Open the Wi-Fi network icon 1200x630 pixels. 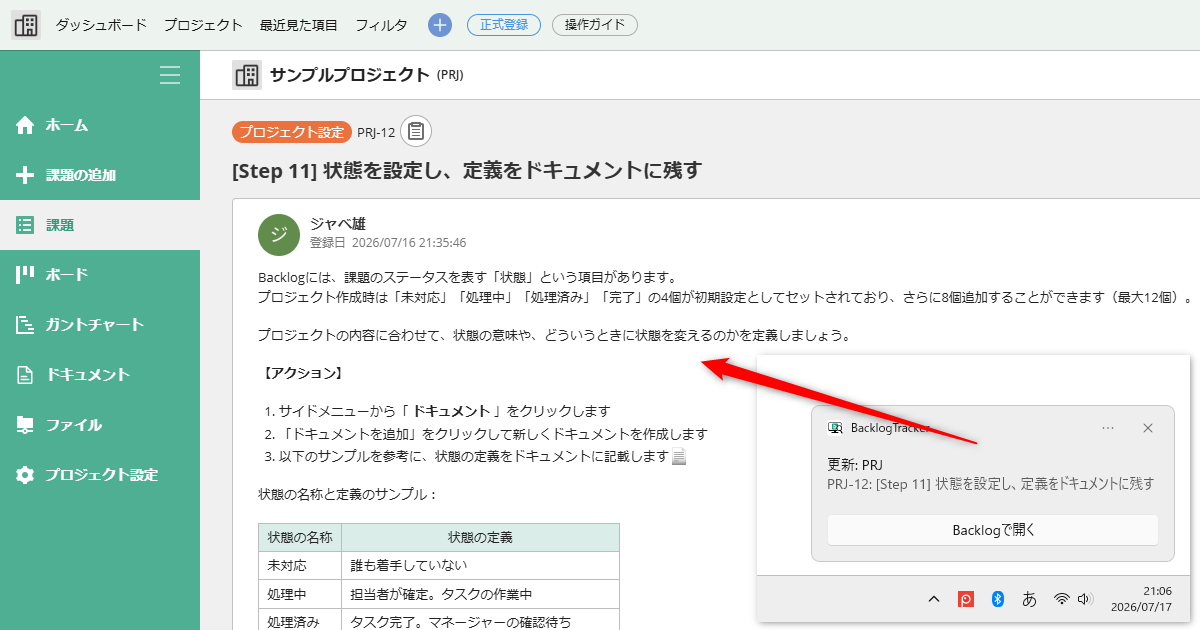tap(1062, 599)
